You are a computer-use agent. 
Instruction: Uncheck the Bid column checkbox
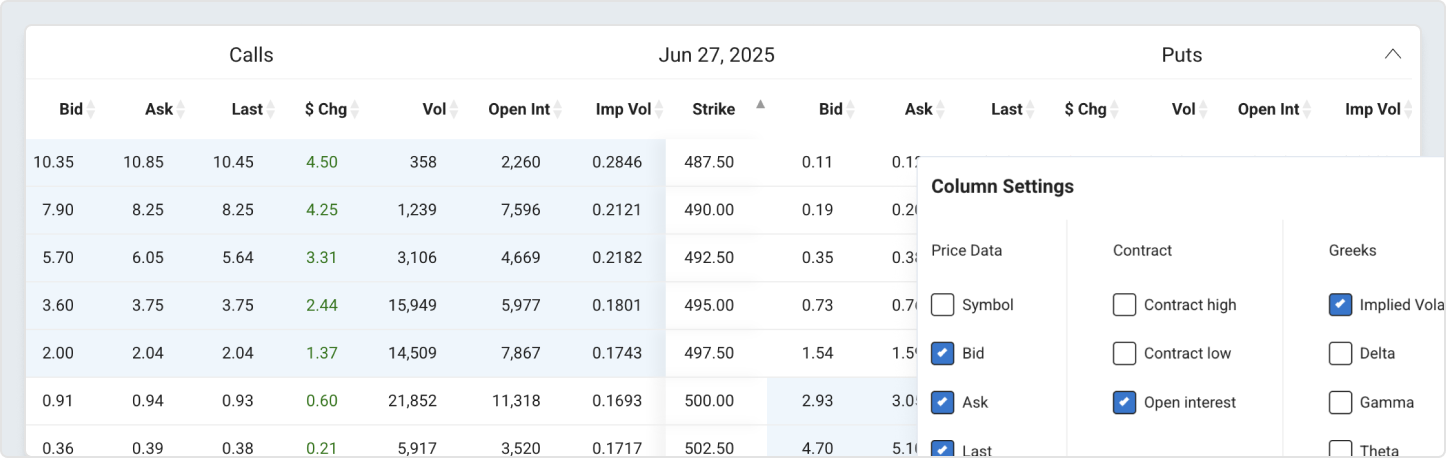click(942, 353)
